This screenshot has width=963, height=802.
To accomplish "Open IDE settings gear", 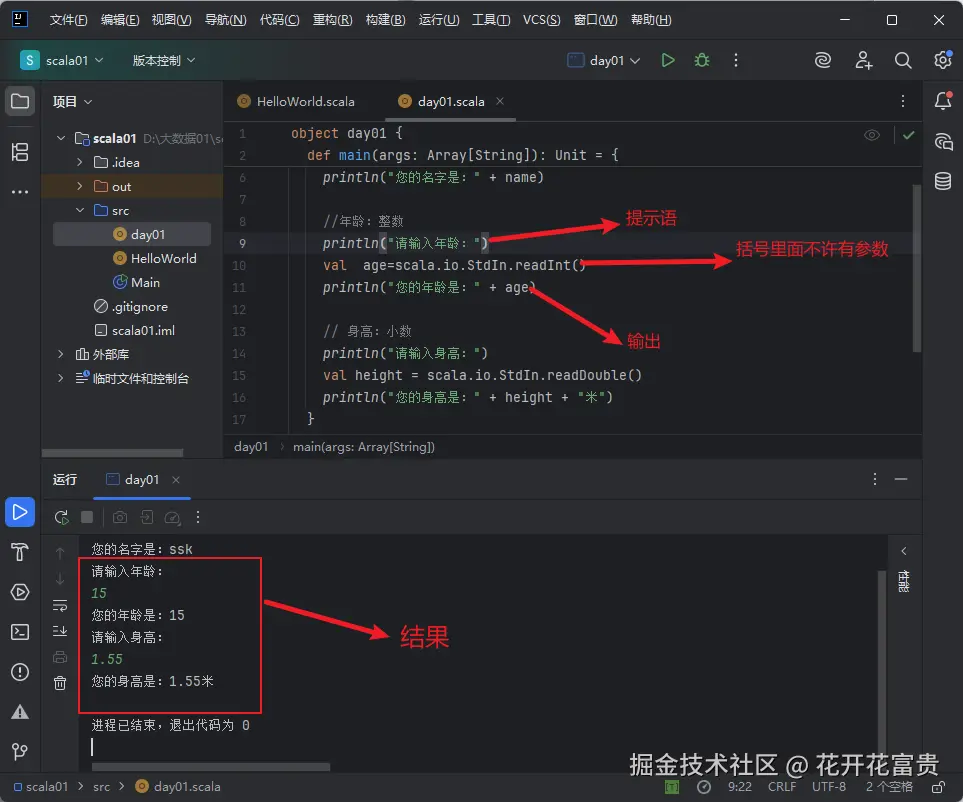I will 943,60.
